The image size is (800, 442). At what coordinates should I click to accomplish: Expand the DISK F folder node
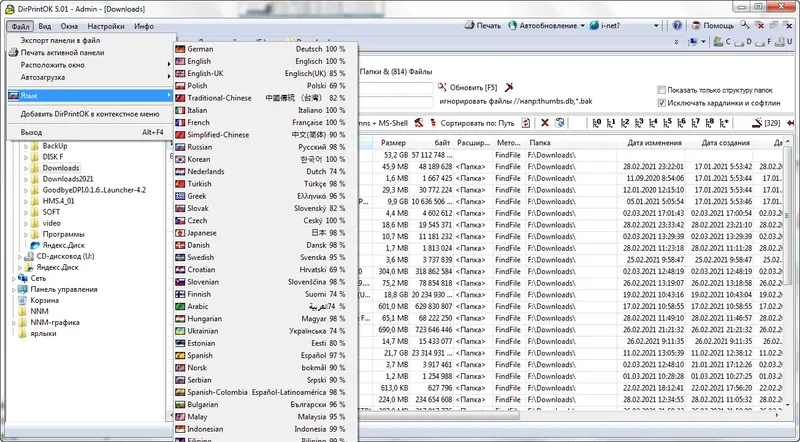tap(26, 157)
